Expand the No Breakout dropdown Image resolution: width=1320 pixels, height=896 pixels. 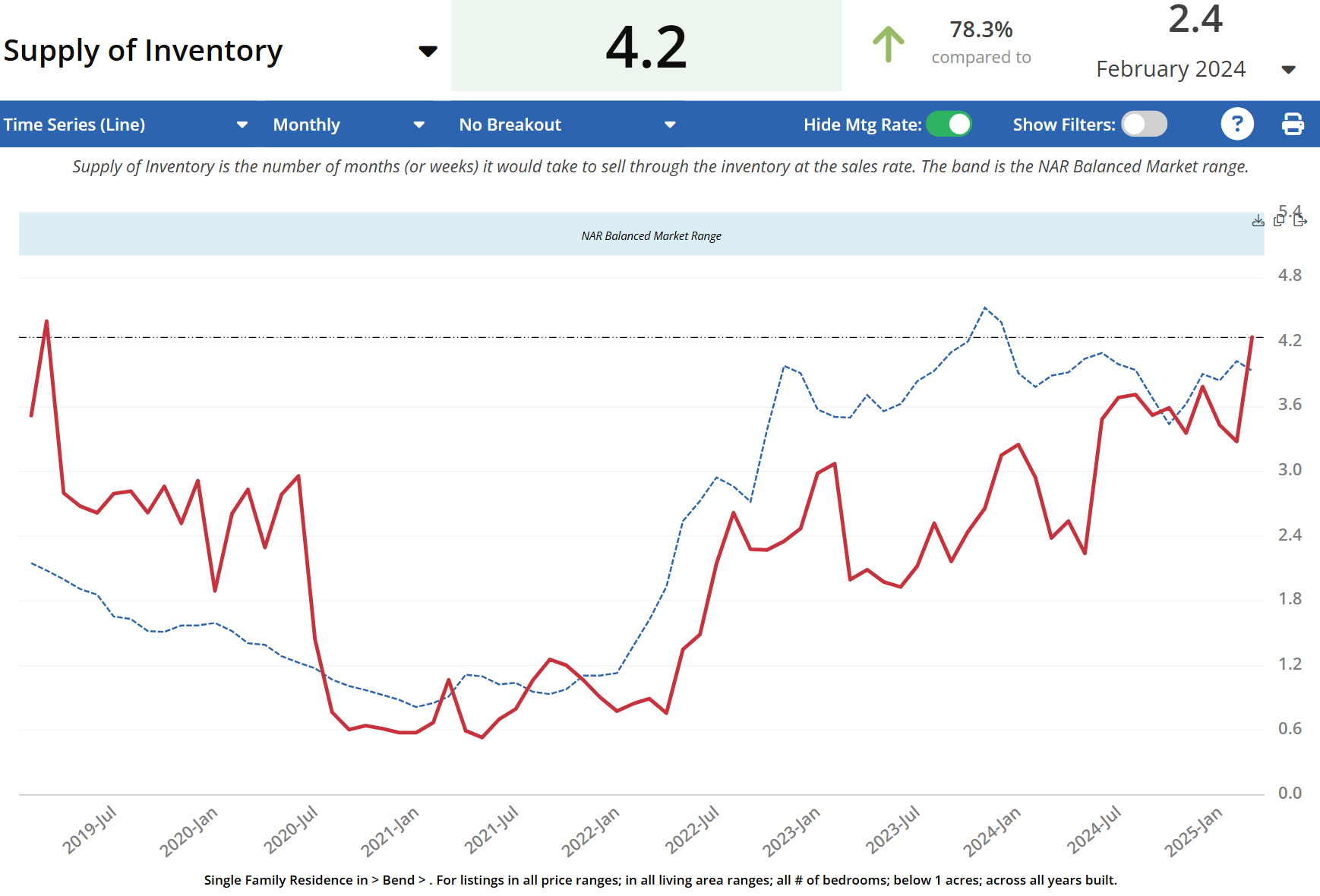669,125
